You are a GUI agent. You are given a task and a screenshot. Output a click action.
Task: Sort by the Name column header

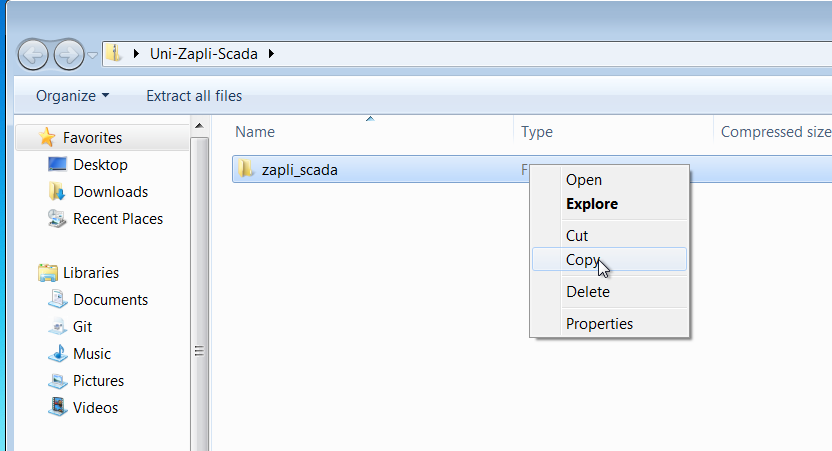pyautogui.click(x=255, y=132)
